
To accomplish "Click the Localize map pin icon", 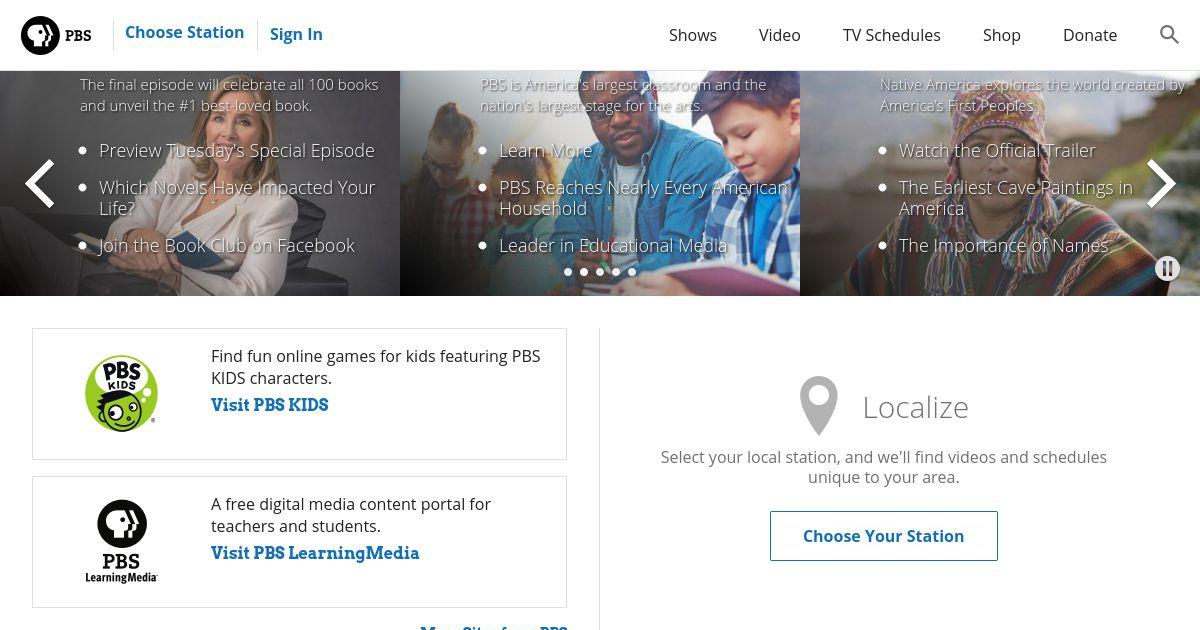I will click(x=819, y=405).
